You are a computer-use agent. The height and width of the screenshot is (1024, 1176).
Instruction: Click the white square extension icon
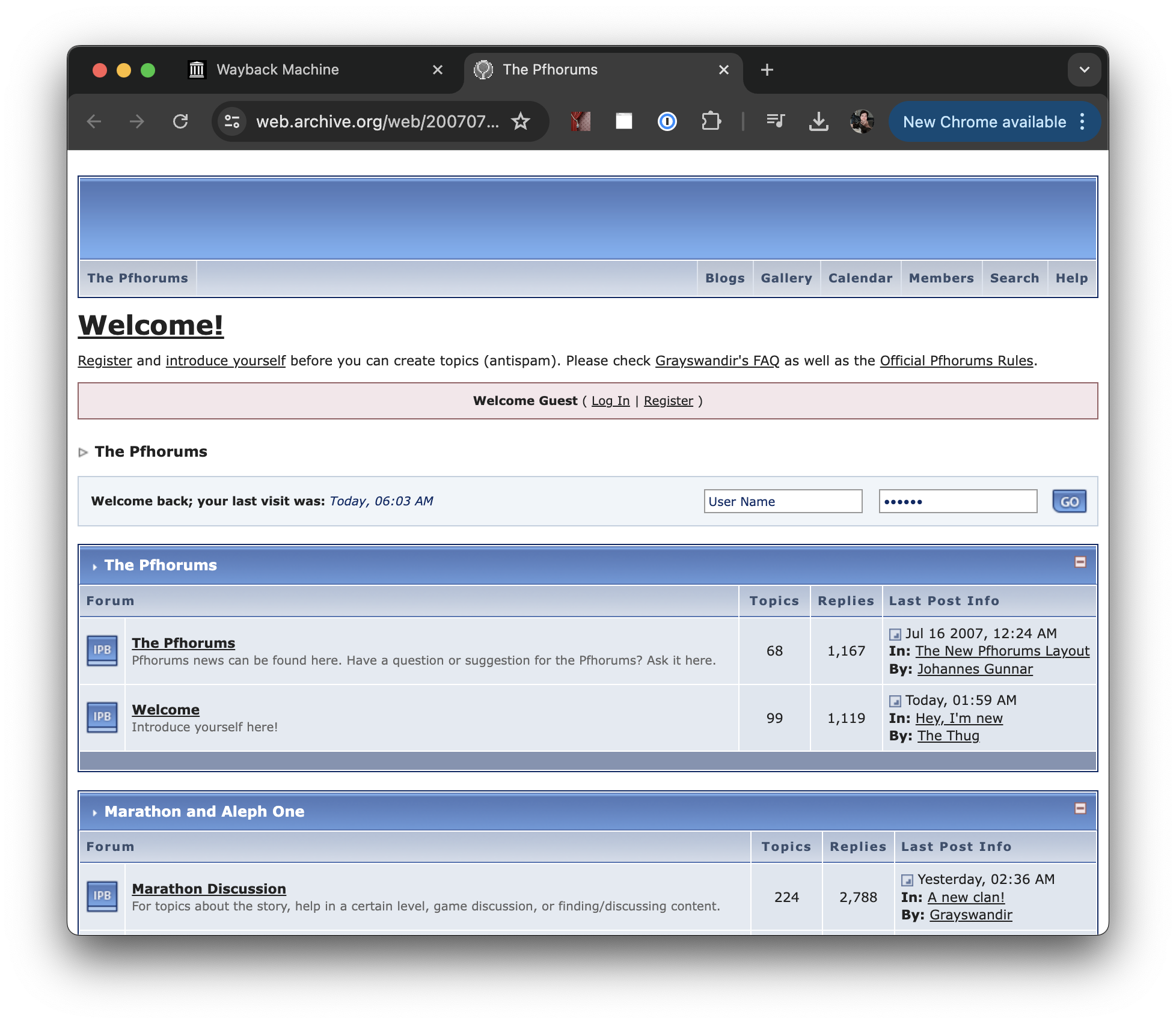coord(624,121)
